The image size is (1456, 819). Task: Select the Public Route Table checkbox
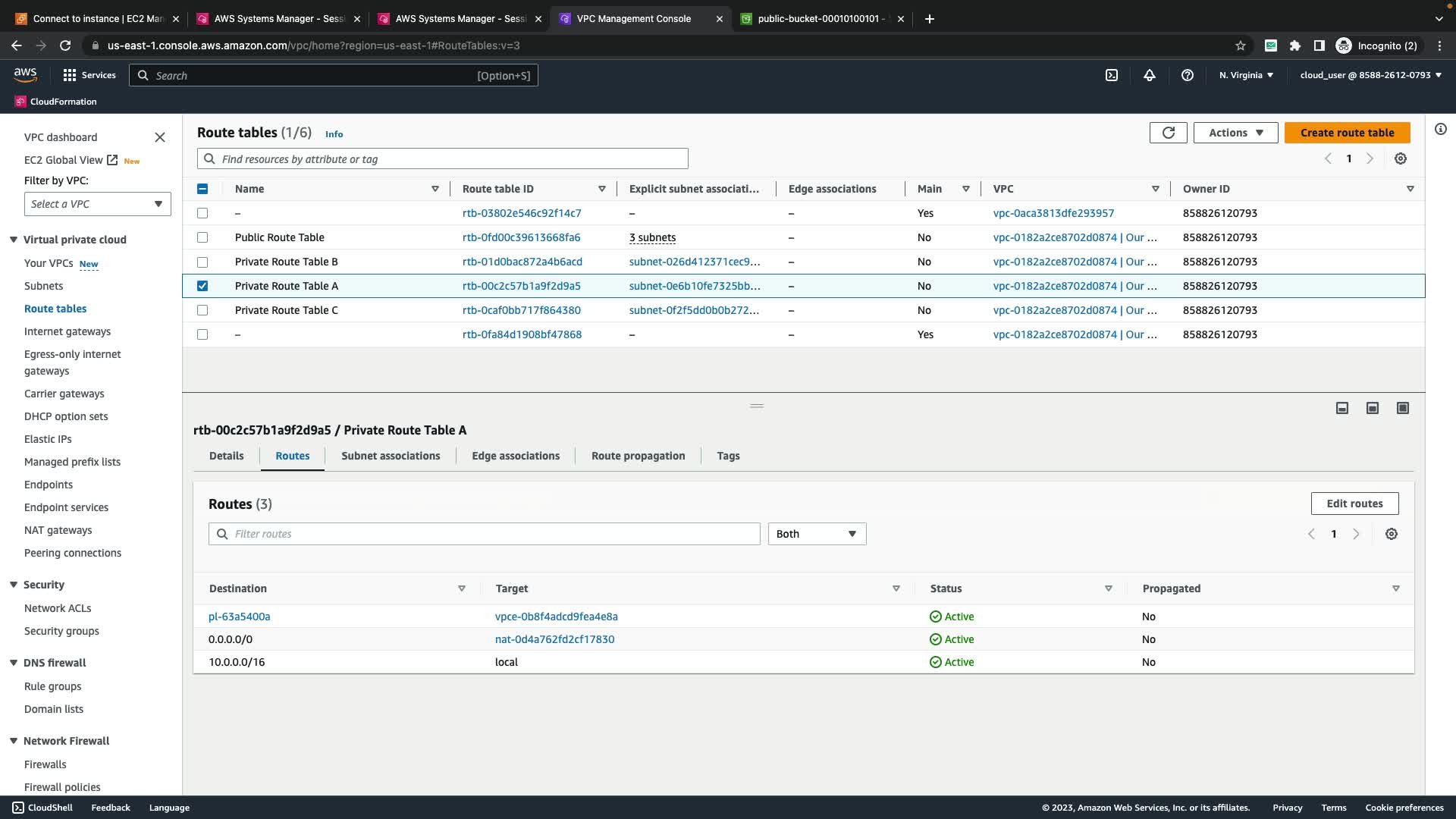click(202, 237)
